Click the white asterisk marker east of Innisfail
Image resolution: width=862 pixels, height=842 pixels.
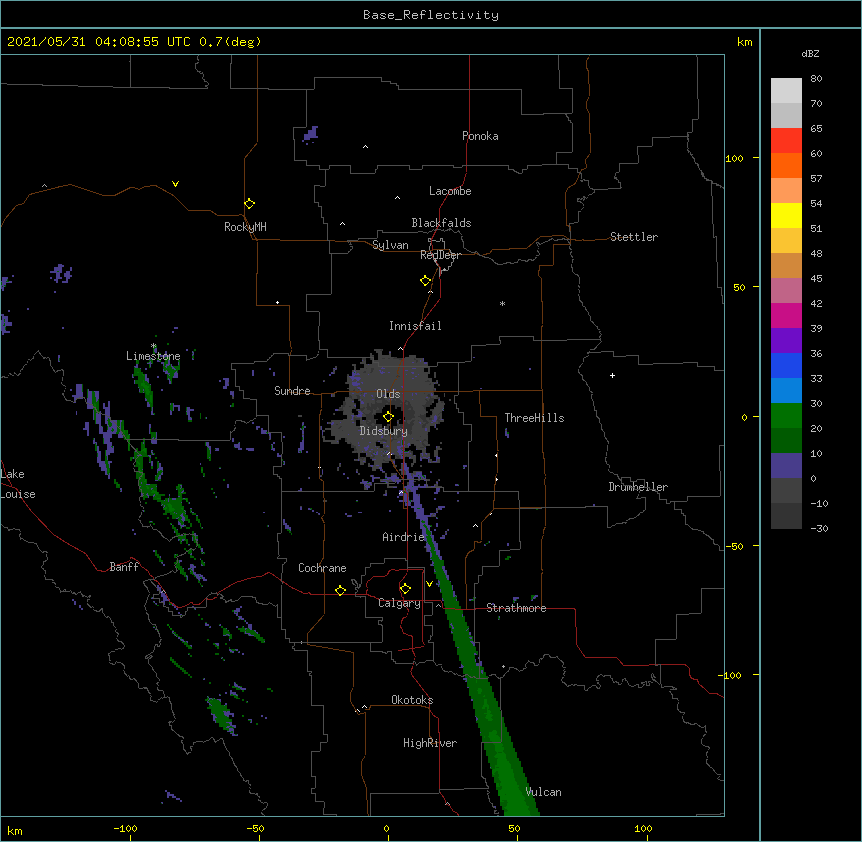[x=502, y=303]
